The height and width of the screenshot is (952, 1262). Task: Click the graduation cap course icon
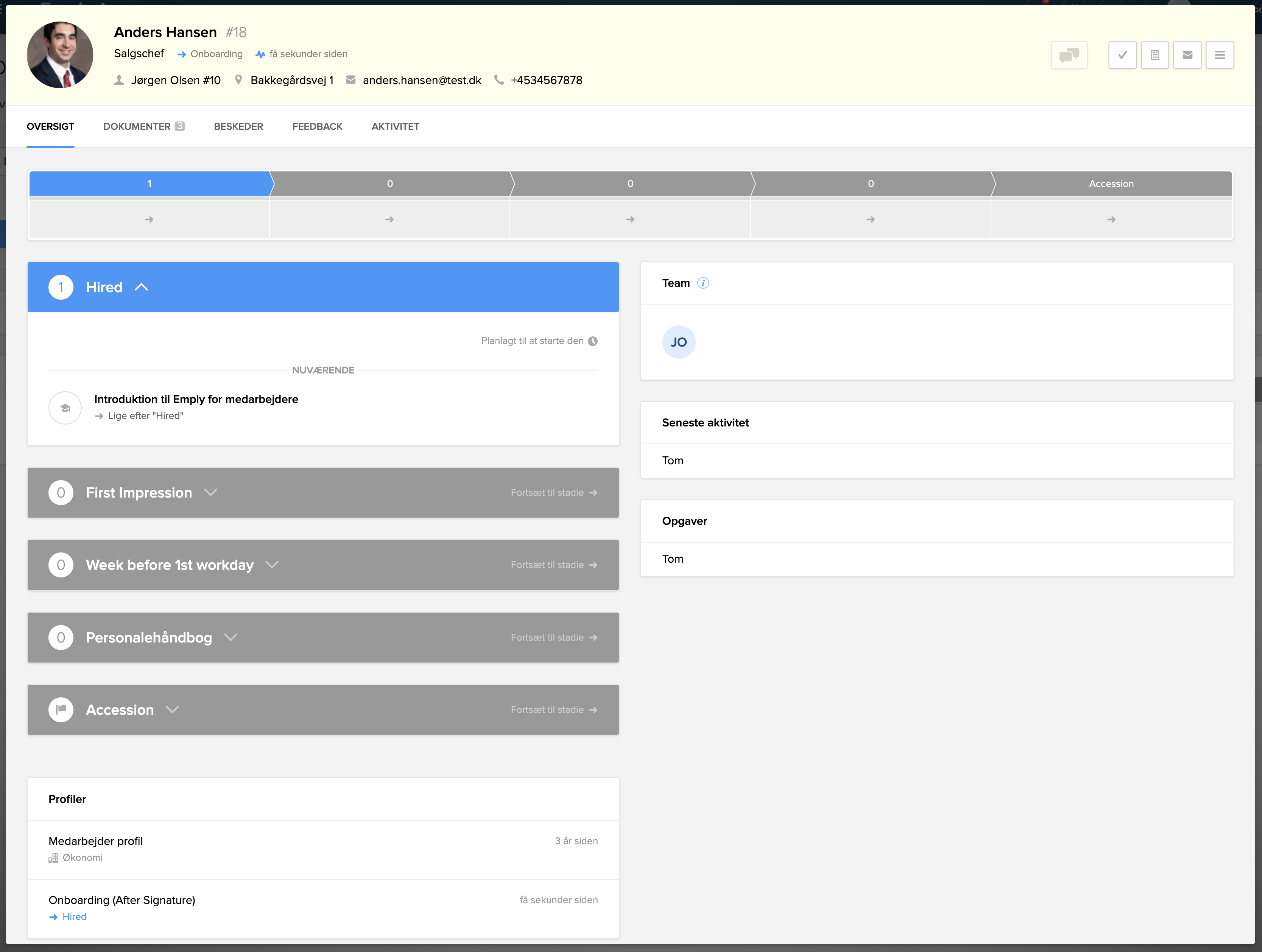(x=65, y=408)
